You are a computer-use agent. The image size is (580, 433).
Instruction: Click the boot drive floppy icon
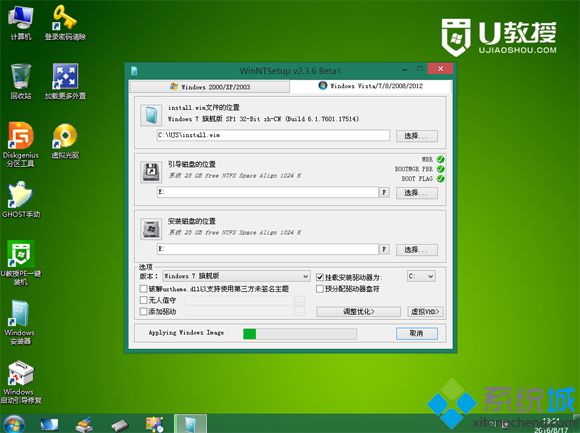tap(151, 172)
